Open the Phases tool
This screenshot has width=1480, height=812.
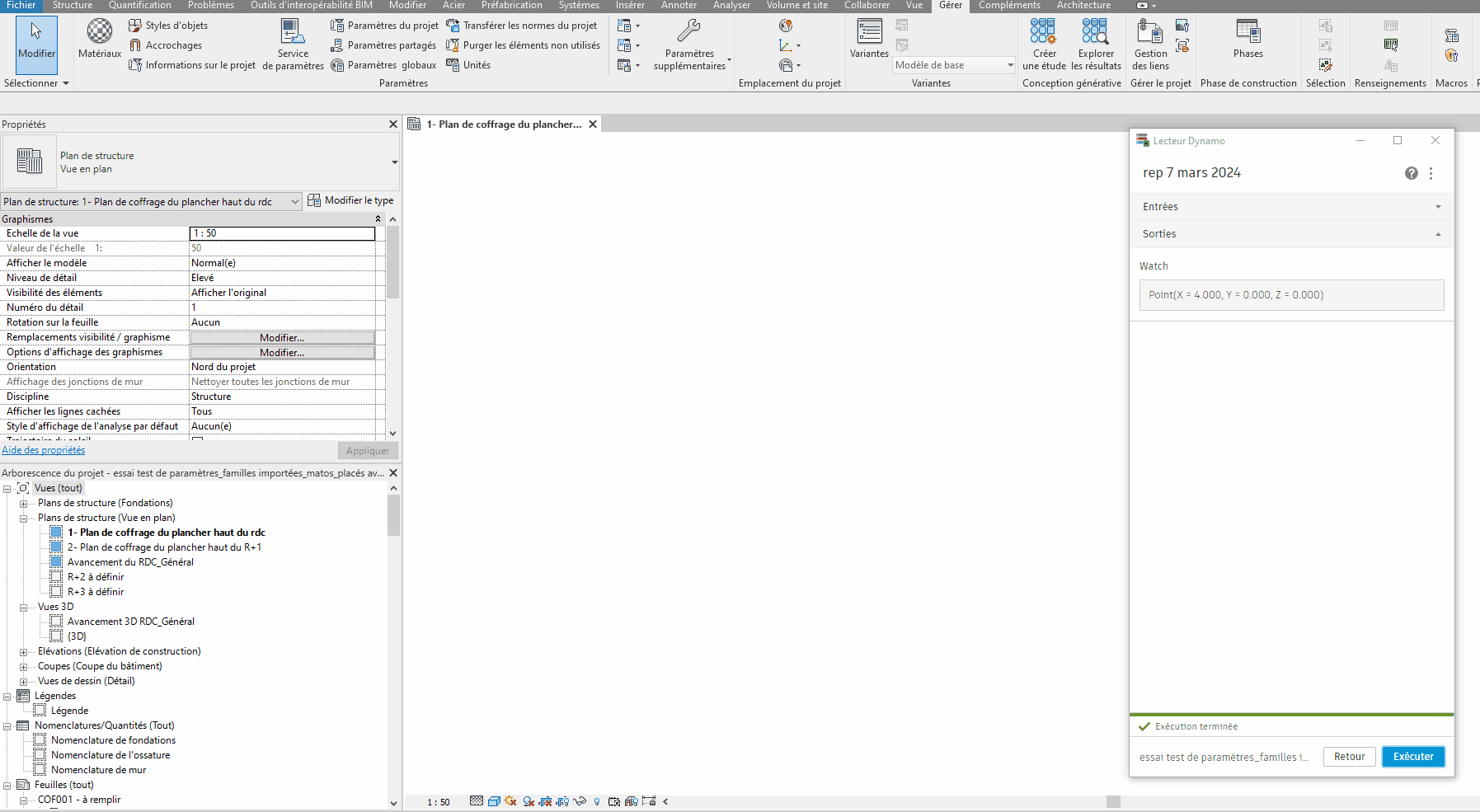point(1248,39)
